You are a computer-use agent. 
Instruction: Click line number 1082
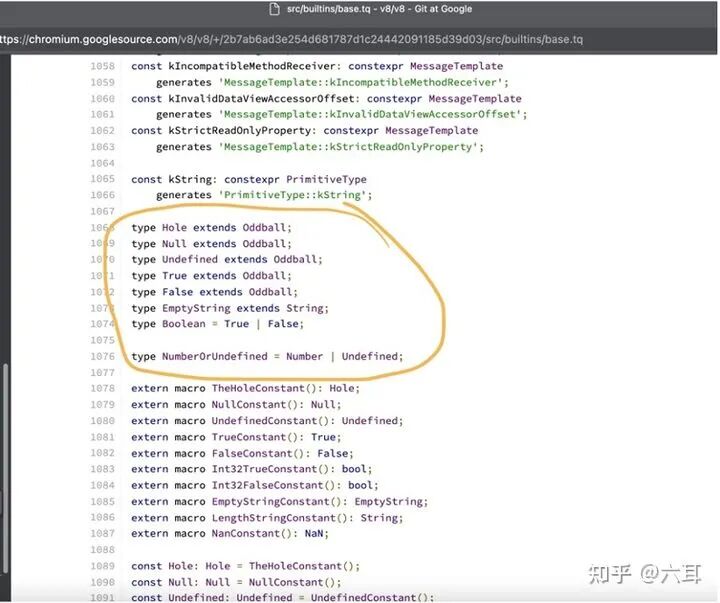(102, 453)
